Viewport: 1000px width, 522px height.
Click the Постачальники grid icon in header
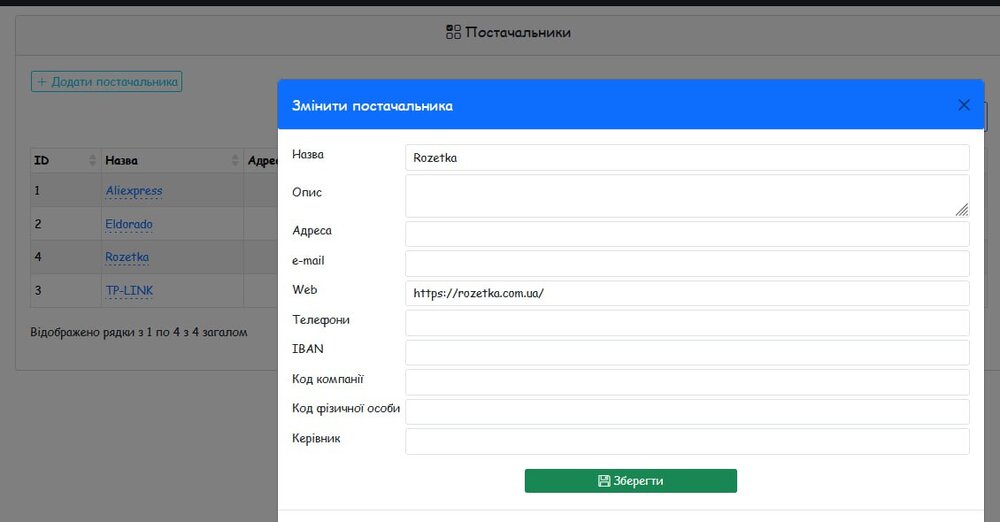coord(453,32)
